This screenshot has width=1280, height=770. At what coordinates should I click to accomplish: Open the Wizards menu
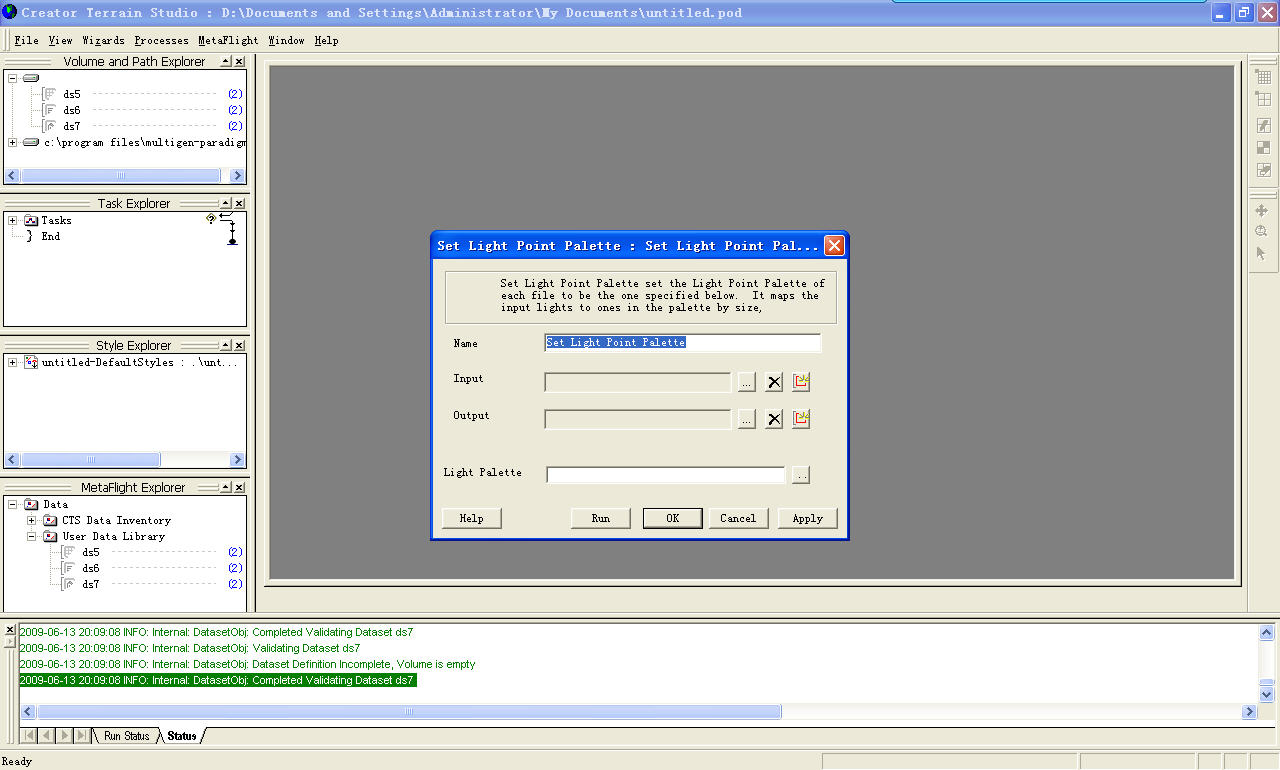[x=103, y=41]
